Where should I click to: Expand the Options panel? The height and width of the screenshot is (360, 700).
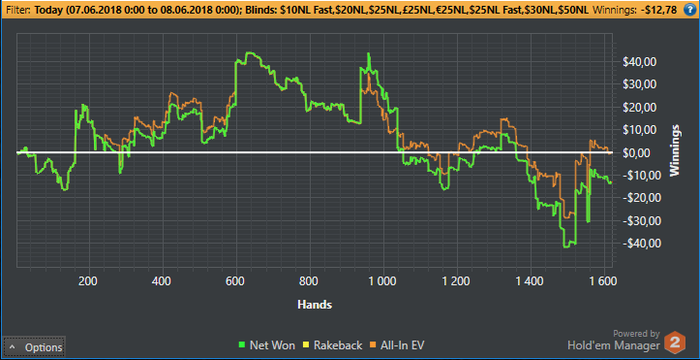pyautogui.click(x=34, y=347)
